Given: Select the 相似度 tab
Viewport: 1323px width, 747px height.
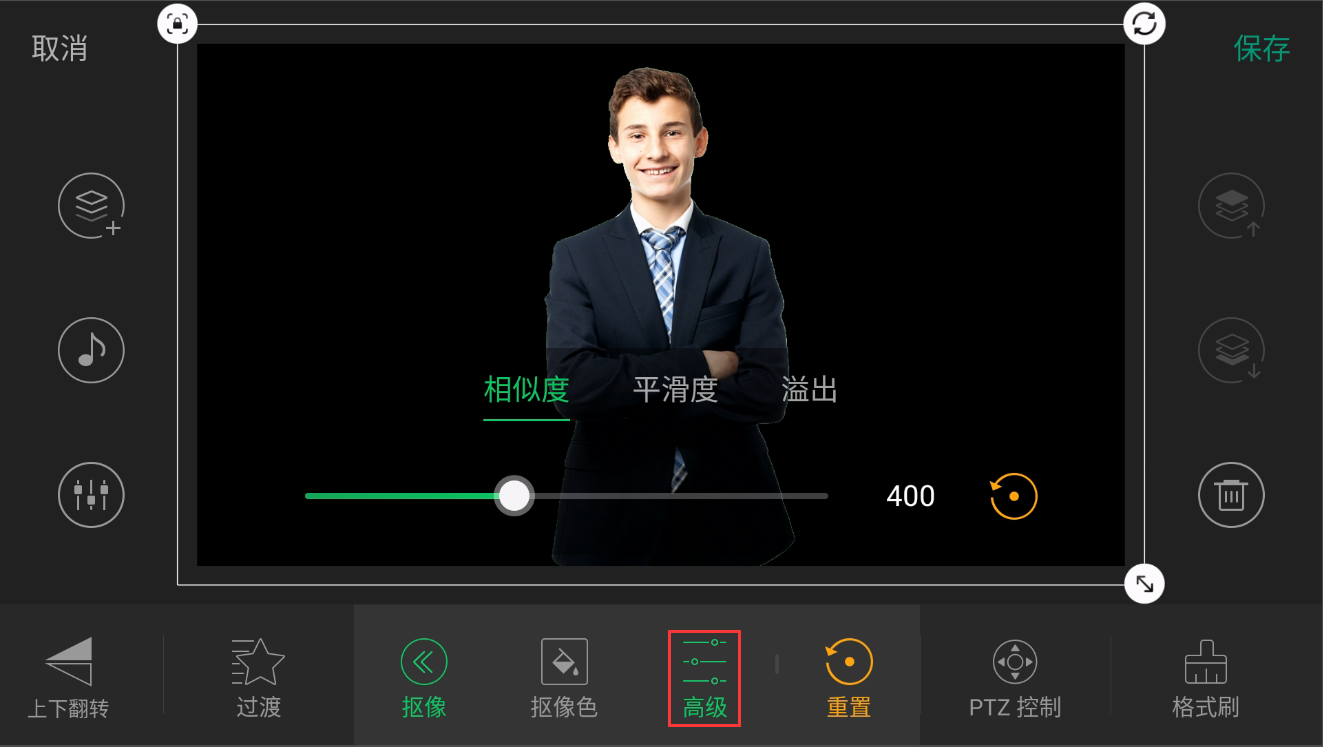Looking at the screenshot, I should coord(526,390).
